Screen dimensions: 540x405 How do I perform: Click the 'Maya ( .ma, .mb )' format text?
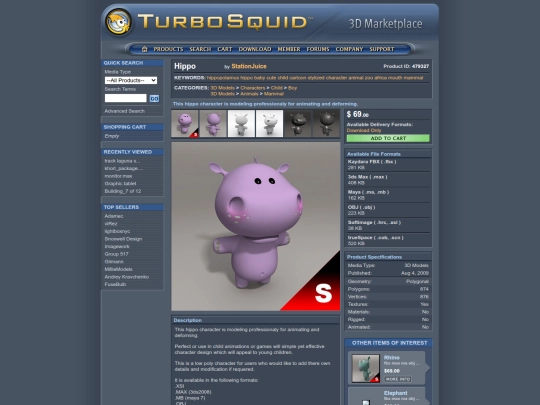[368, 192]
